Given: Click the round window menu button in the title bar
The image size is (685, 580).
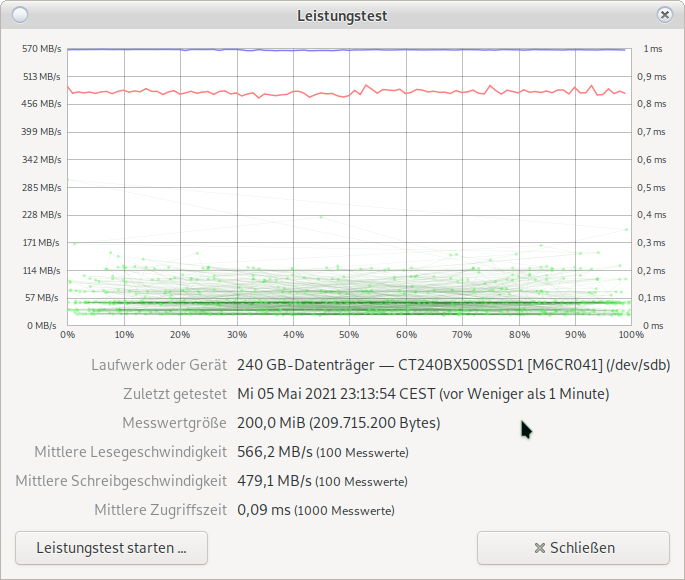Looking at the screenshot, I should click(20, 15).
